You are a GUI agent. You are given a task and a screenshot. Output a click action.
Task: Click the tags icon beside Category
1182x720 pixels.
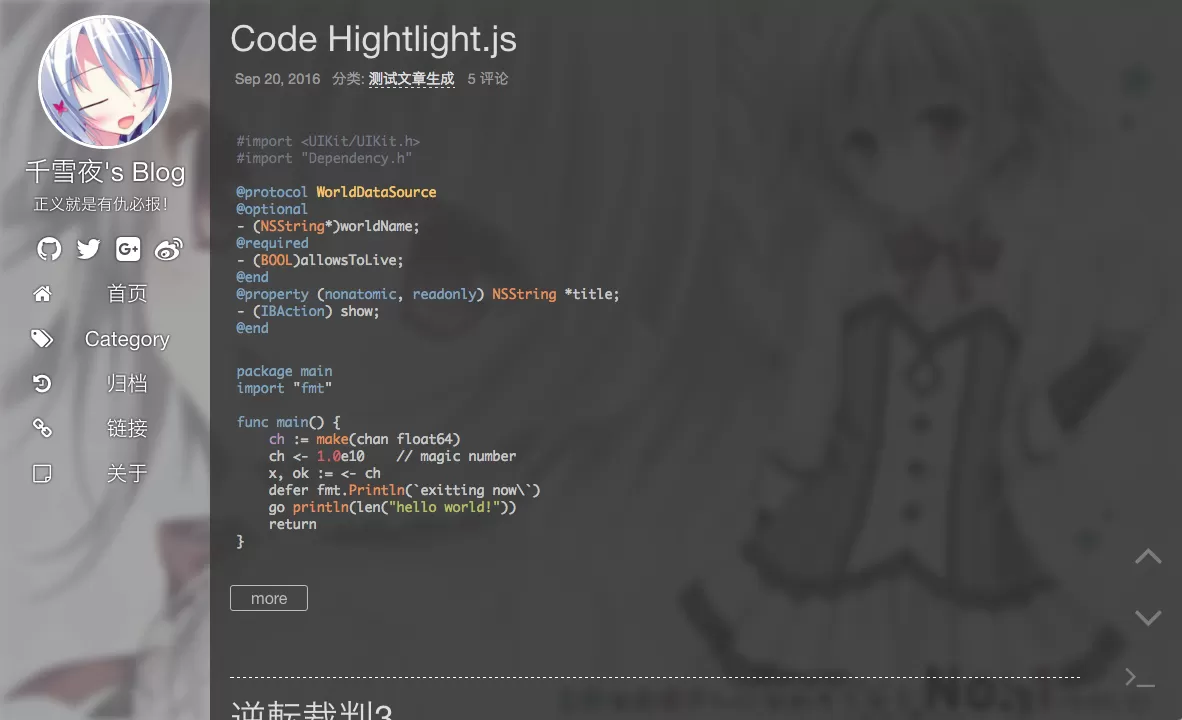pyautogui.click(x=42, y=339)
